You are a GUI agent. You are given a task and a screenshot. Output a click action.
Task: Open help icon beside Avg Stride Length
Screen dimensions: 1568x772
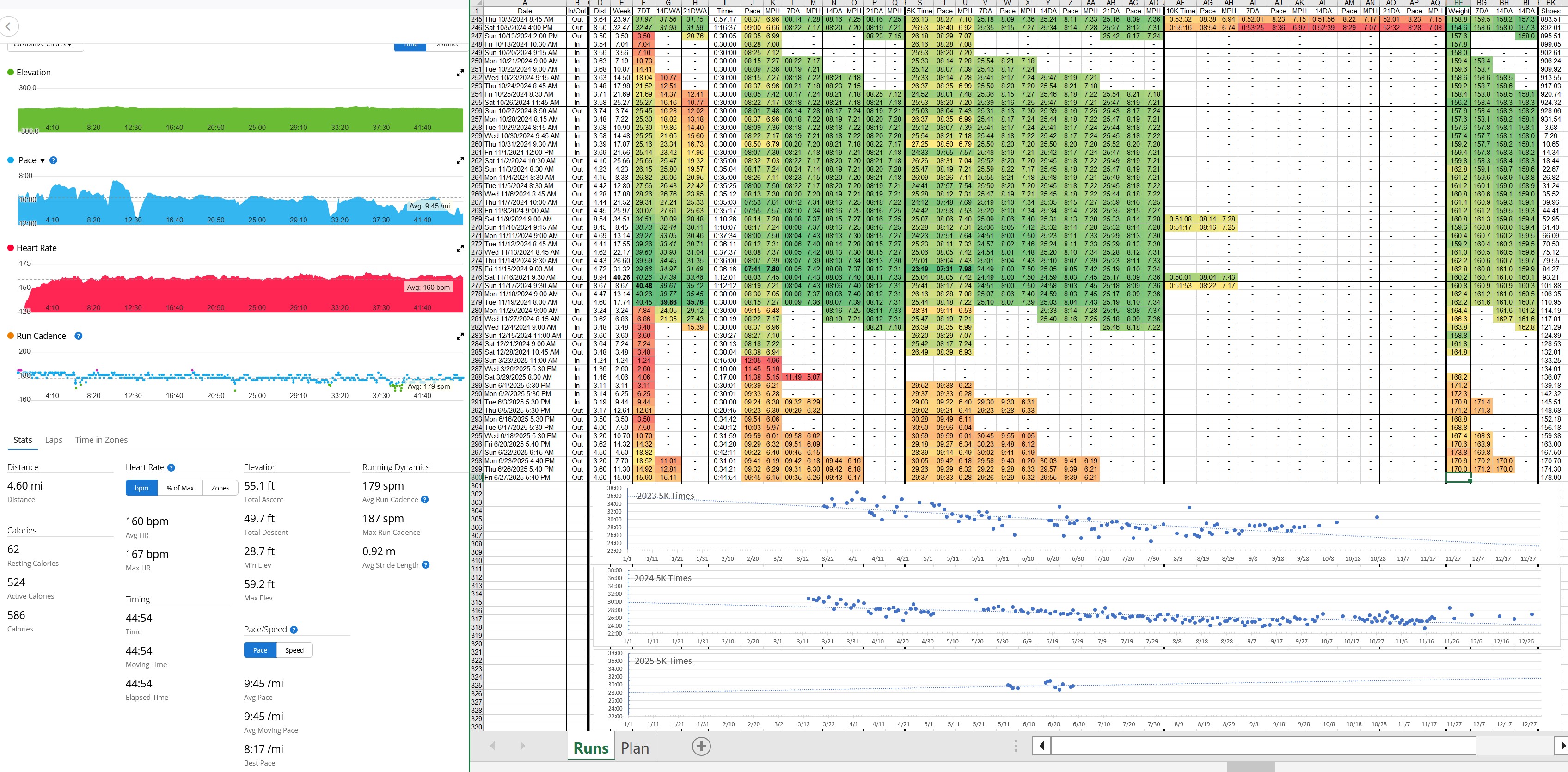pos(425,565)
